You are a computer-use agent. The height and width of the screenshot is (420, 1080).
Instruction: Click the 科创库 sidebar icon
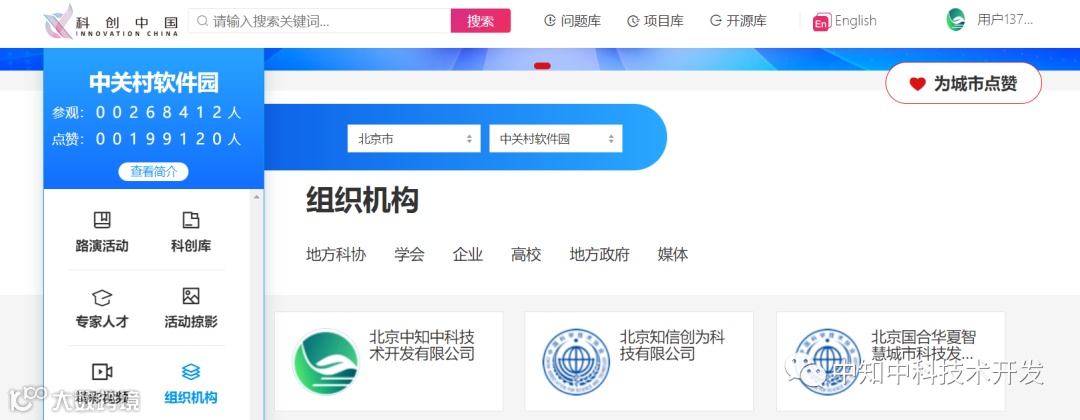(191, 220)
